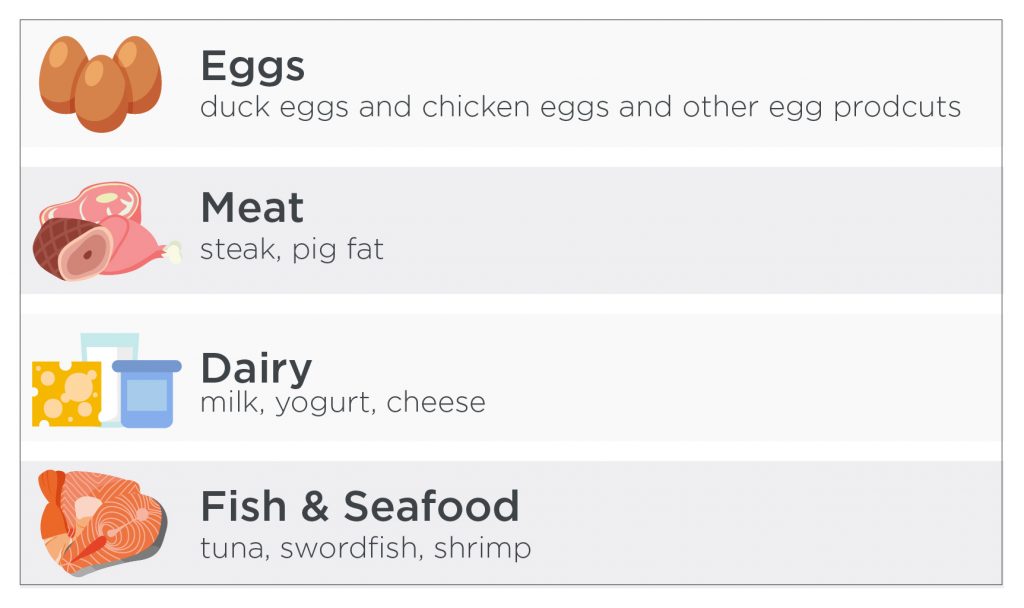The image size is (1024, 608).
Task: Click the three brown eggs icon
Action: pos(100,84)
